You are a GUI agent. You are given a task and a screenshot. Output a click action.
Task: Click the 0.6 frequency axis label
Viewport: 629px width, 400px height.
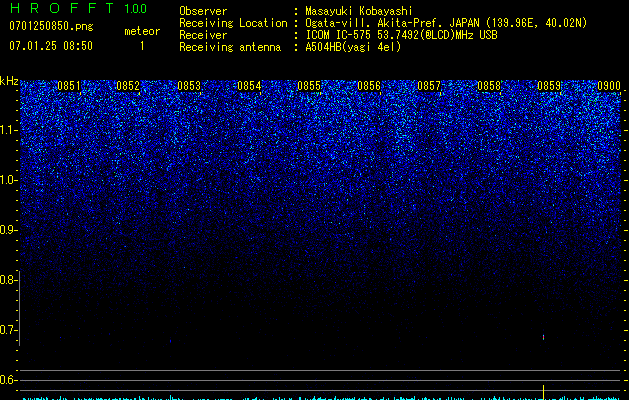pos(8,380)
